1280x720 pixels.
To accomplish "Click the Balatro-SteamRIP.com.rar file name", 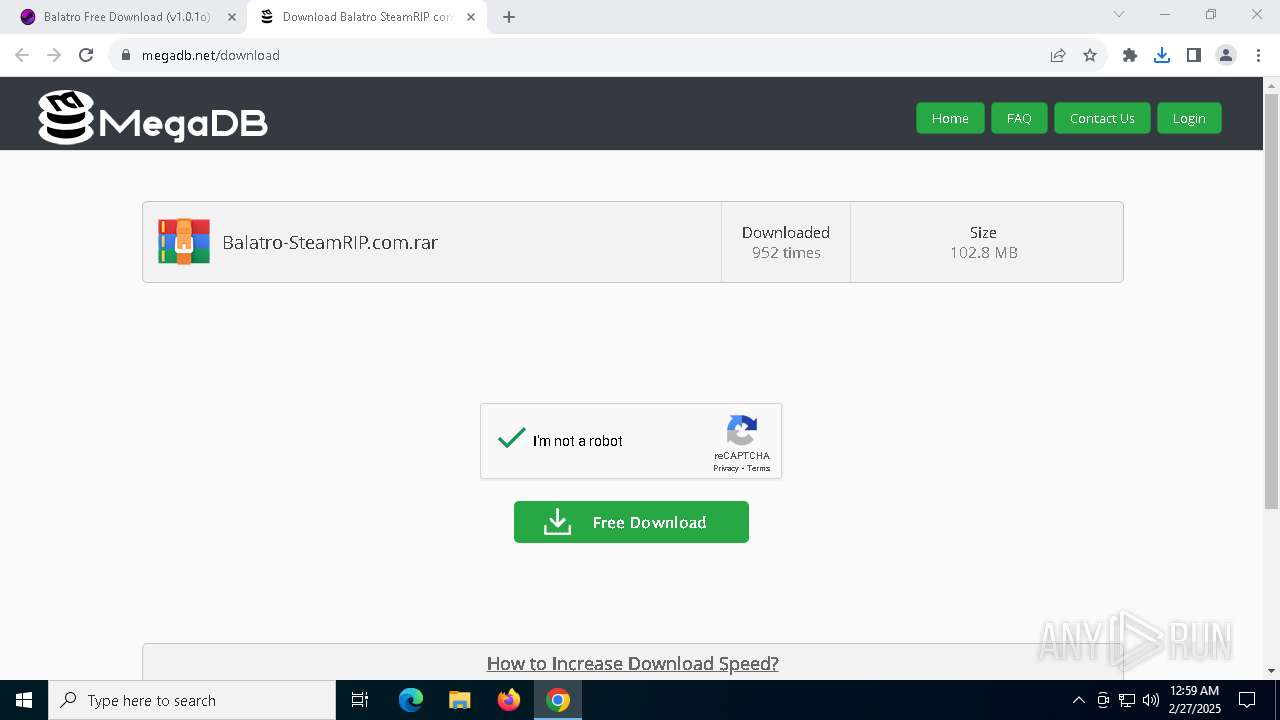I will coord(330,242).
